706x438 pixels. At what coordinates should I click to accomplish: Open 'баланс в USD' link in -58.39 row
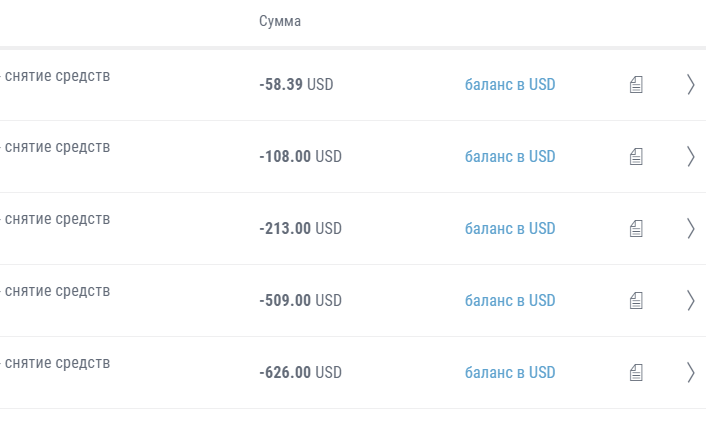coord(510,85)
